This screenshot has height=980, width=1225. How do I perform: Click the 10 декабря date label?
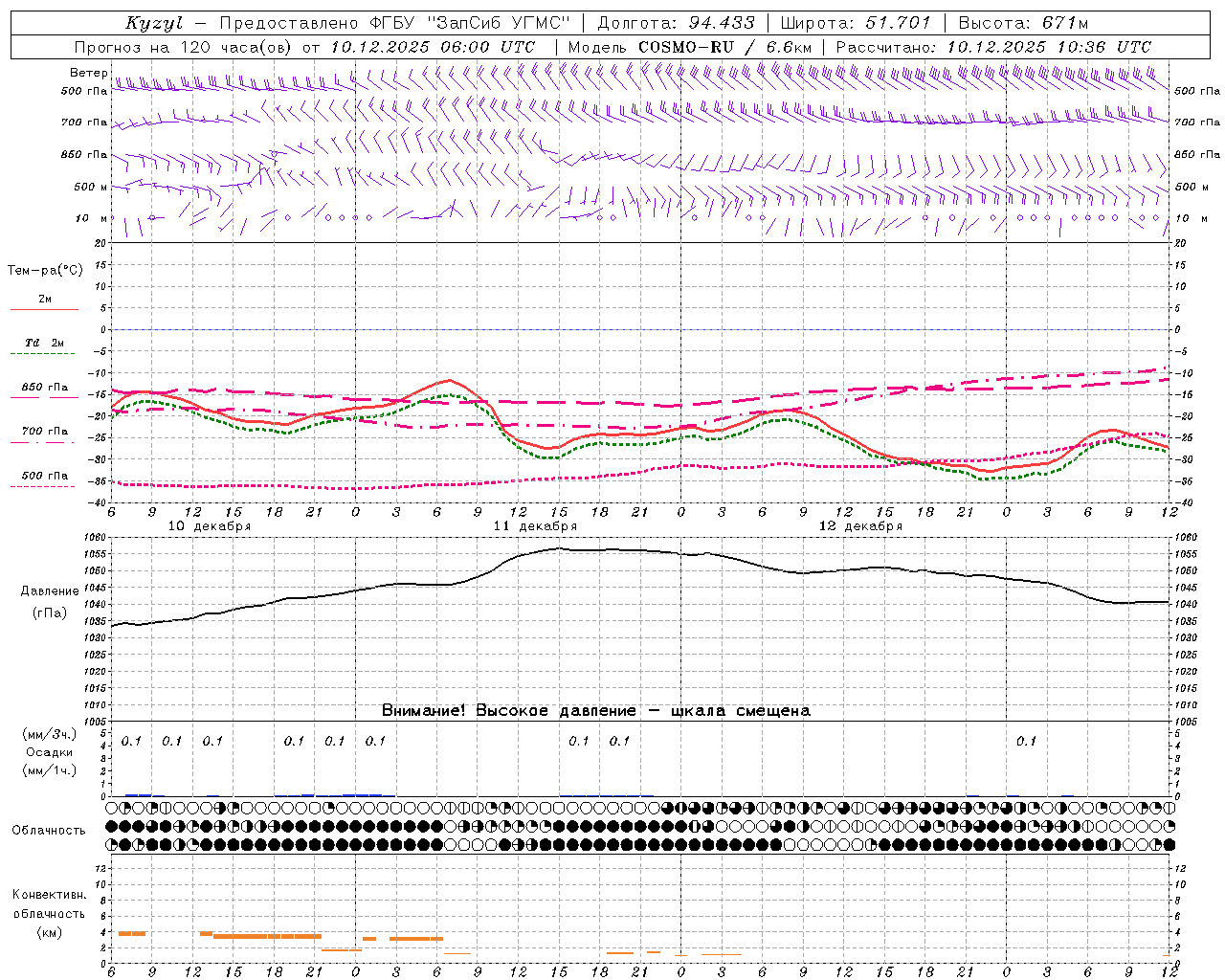(210, 526)
